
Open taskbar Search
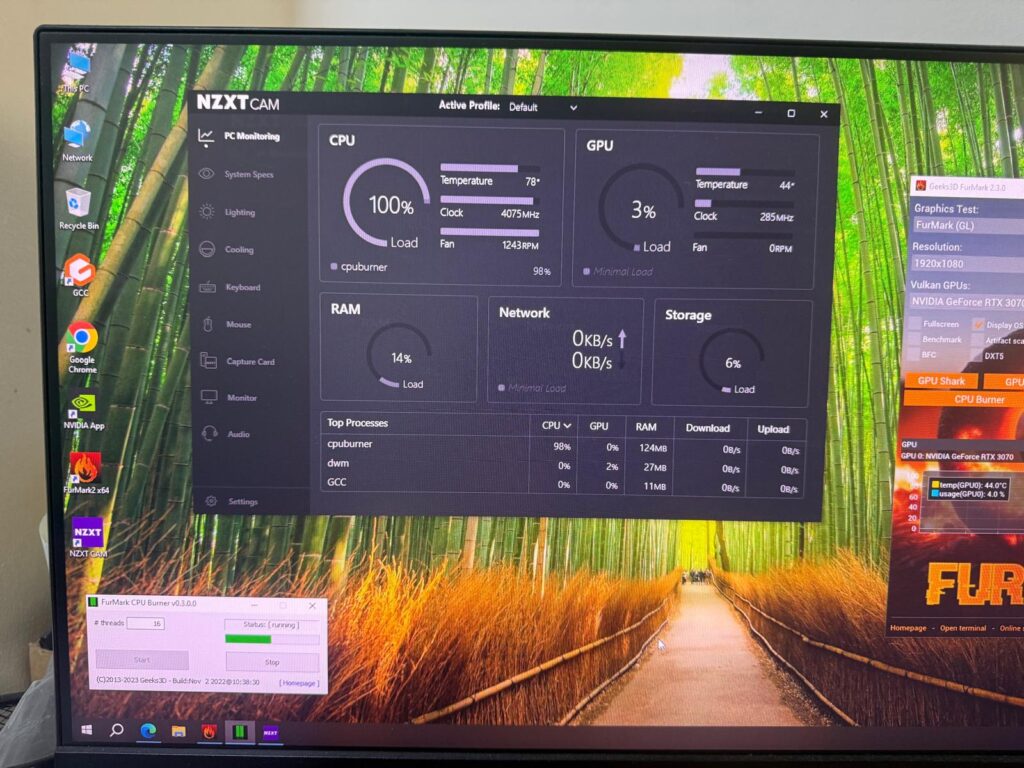point(117,730)
